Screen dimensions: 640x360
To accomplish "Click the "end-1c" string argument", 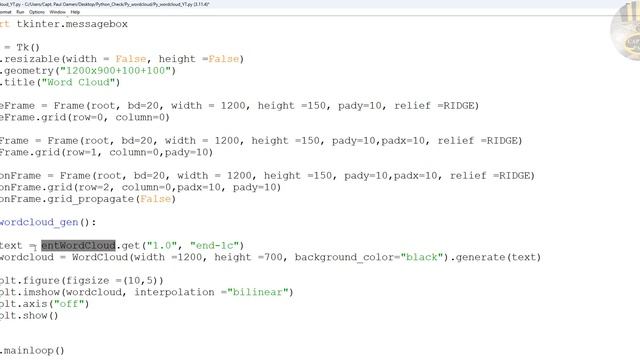I will (x=214, y=245).
